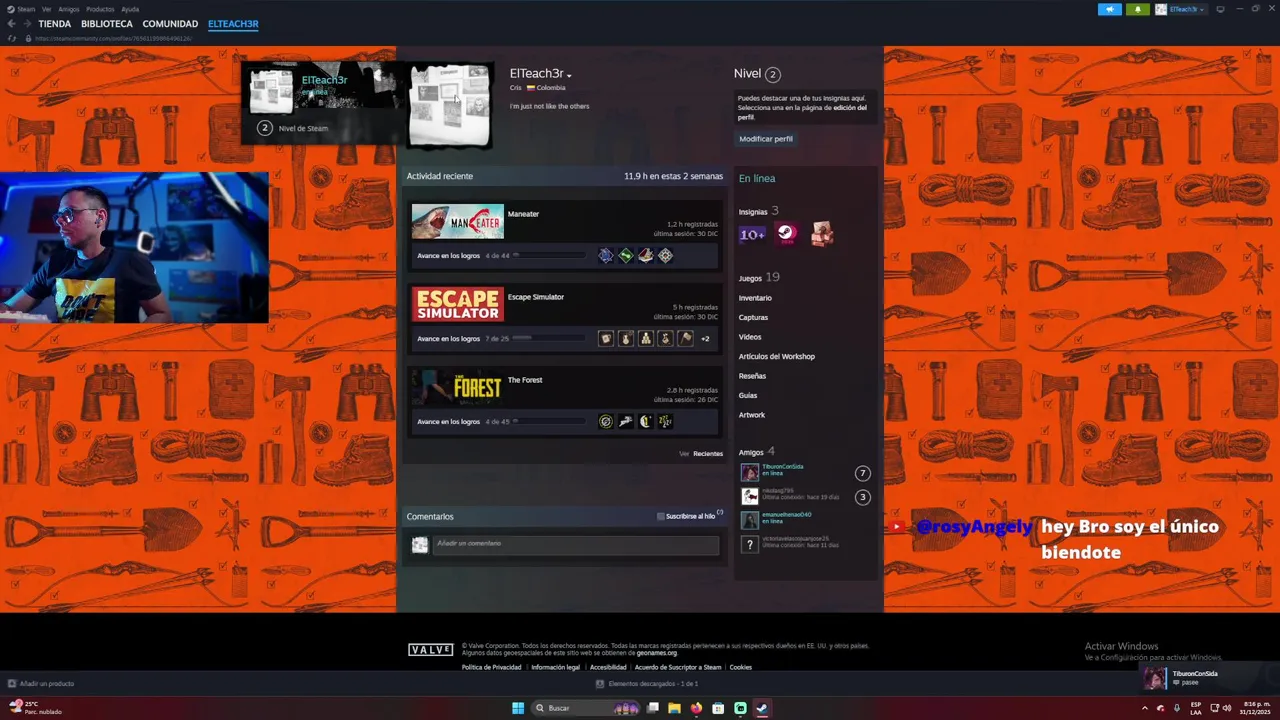Go back with the navigation arrow
This screenshot has width=1280, height=720.
click(11, 23)
